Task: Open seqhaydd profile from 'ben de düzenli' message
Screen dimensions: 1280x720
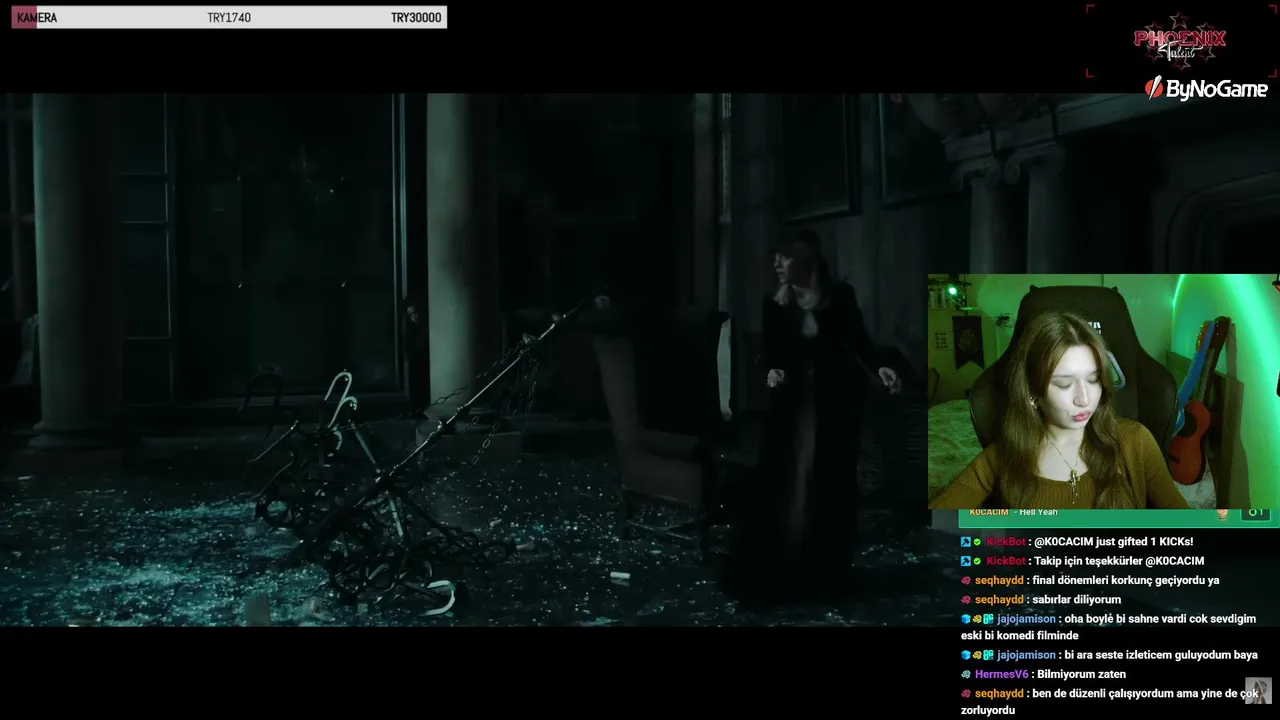Action: point(999,693)
